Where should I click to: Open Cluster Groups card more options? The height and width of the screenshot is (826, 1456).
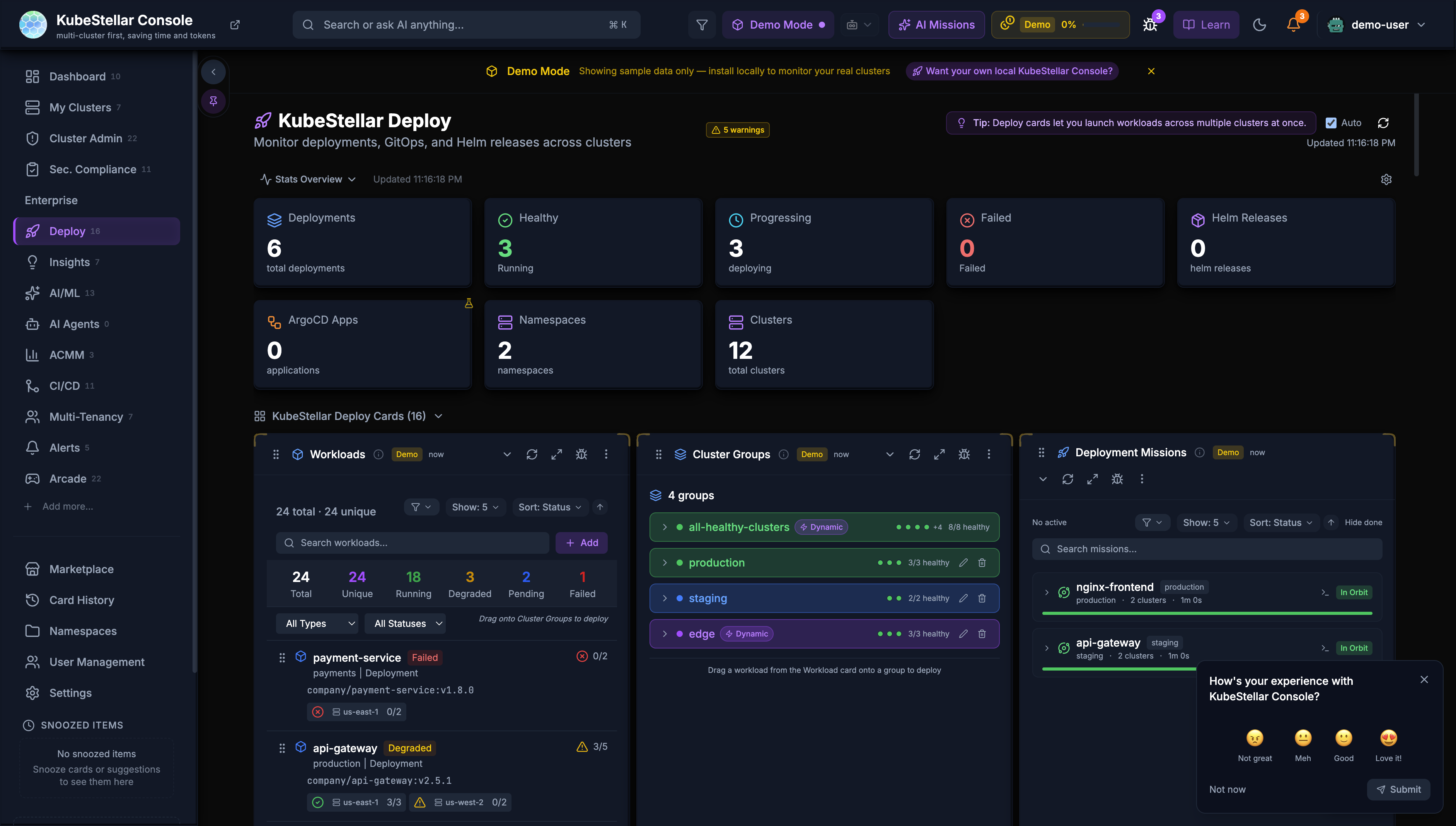click(989, 454)
